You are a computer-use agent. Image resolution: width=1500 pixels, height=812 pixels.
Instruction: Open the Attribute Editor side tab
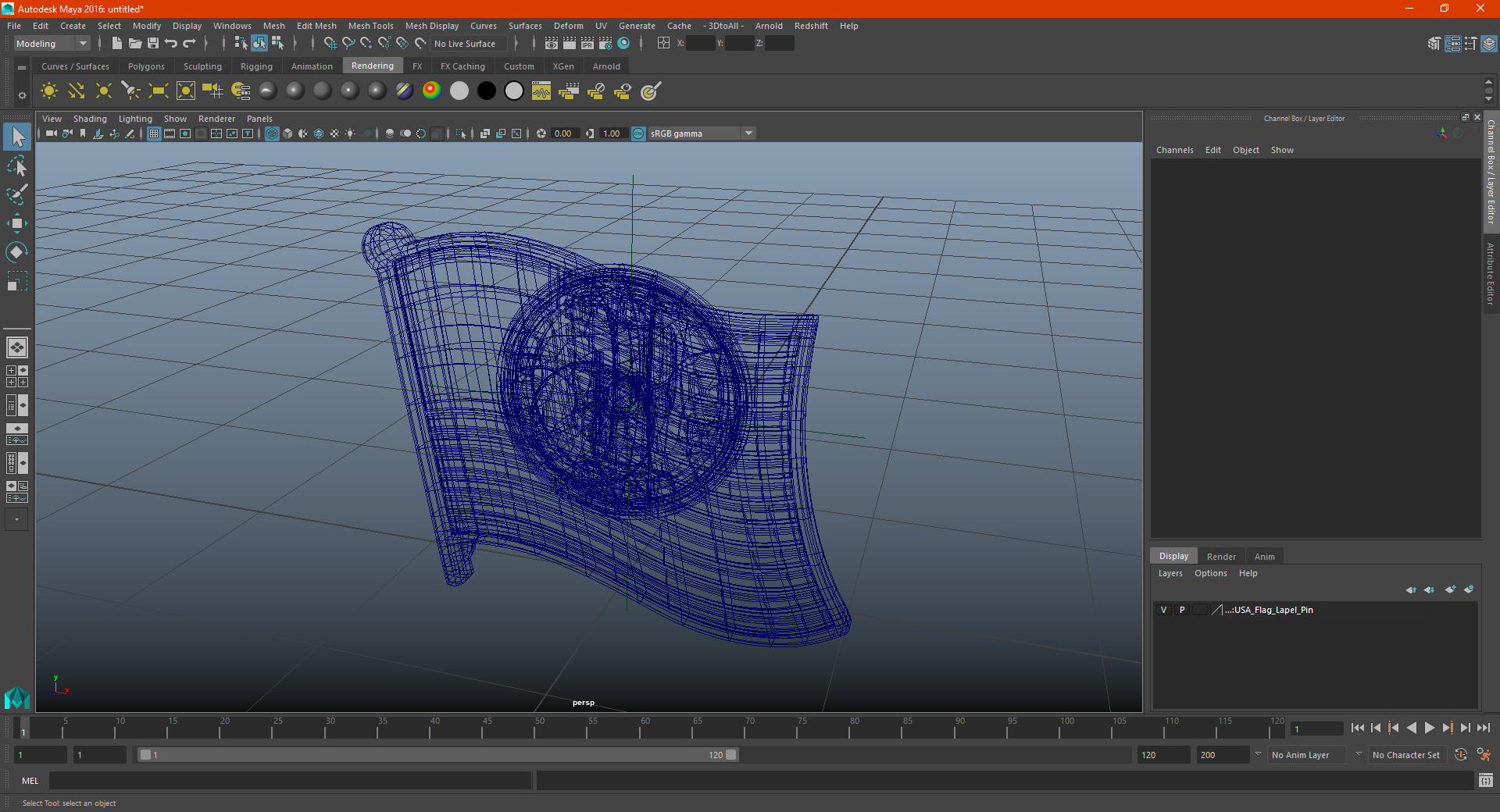pos(1491,273)
